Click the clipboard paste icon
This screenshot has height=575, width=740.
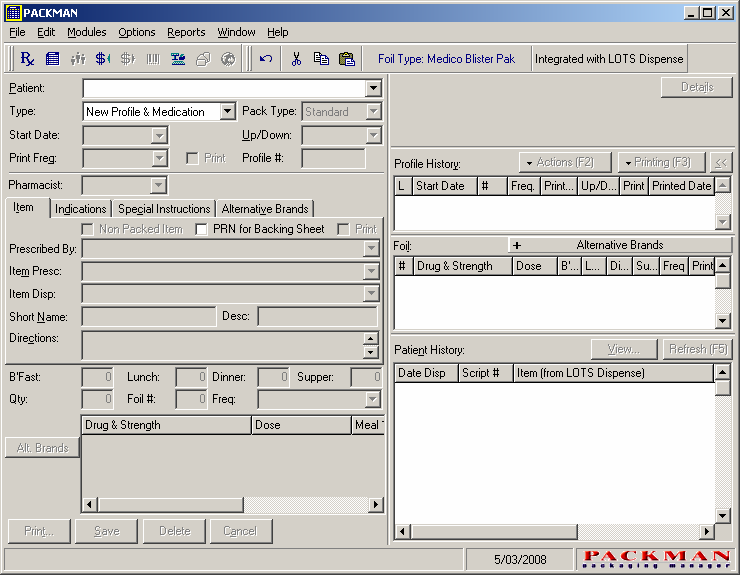point(346,59)
